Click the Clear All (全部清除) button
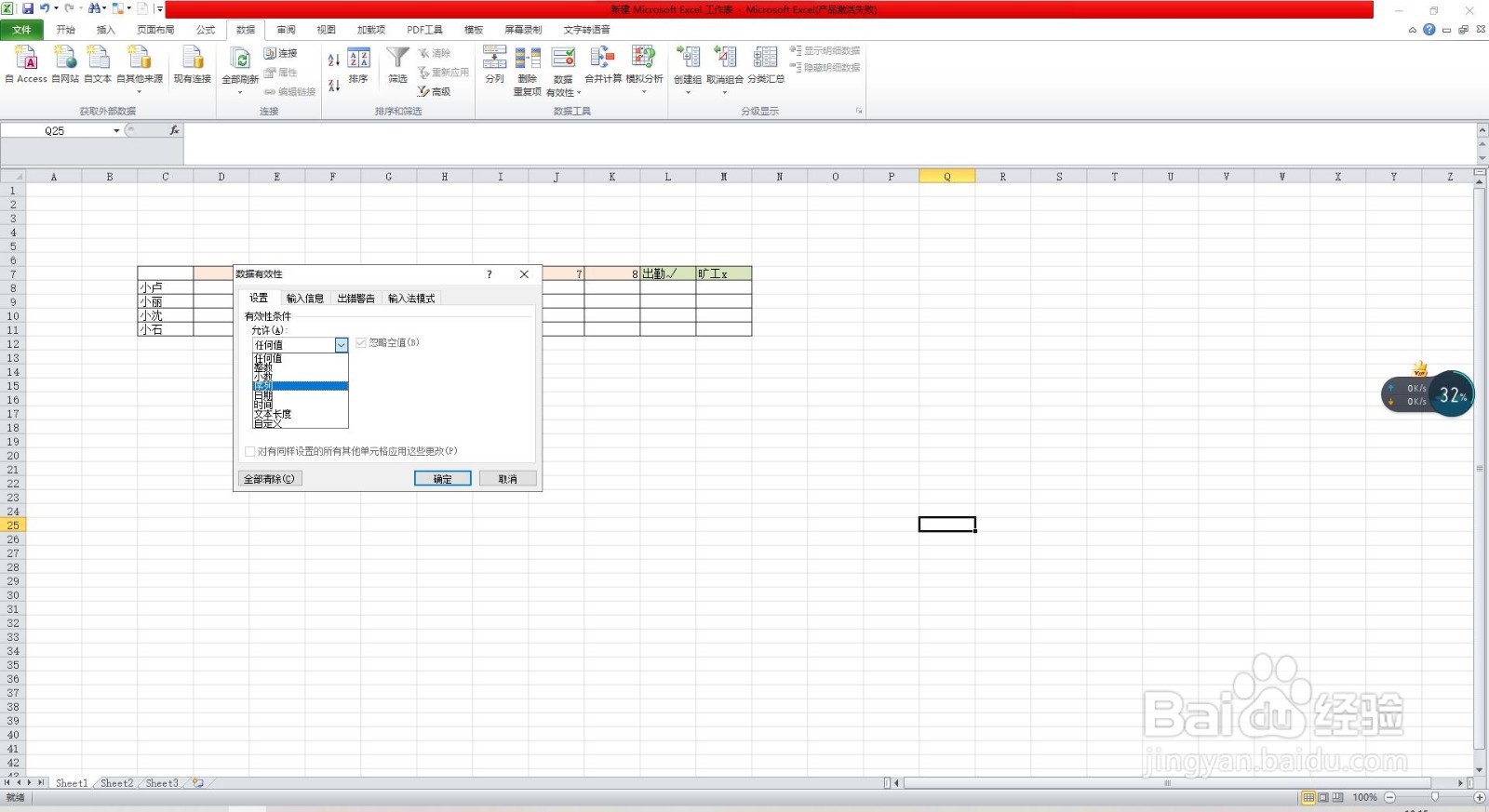This screenshot has height=812, width=1489. coord(270,478)
